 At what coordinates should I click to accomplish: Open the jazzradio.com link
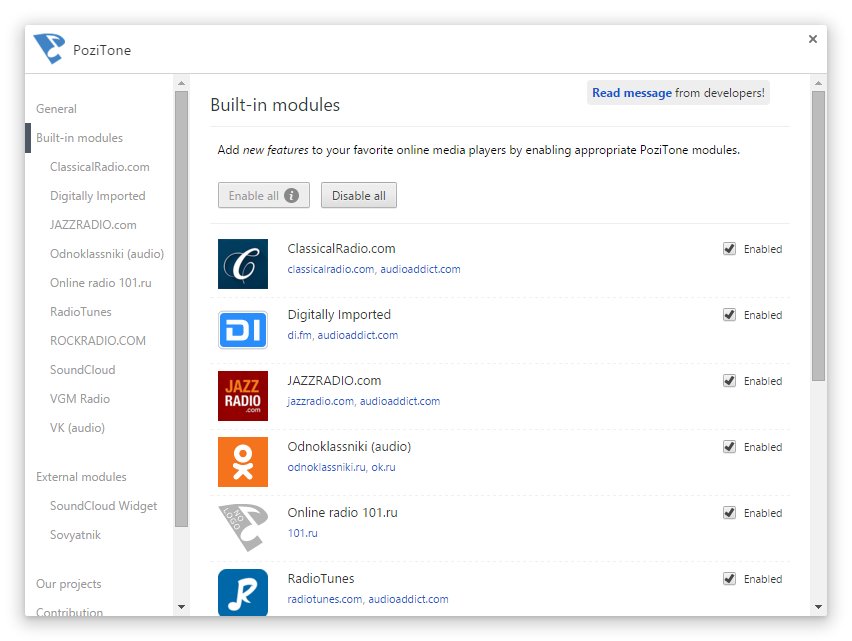click(x=321, y=401)
